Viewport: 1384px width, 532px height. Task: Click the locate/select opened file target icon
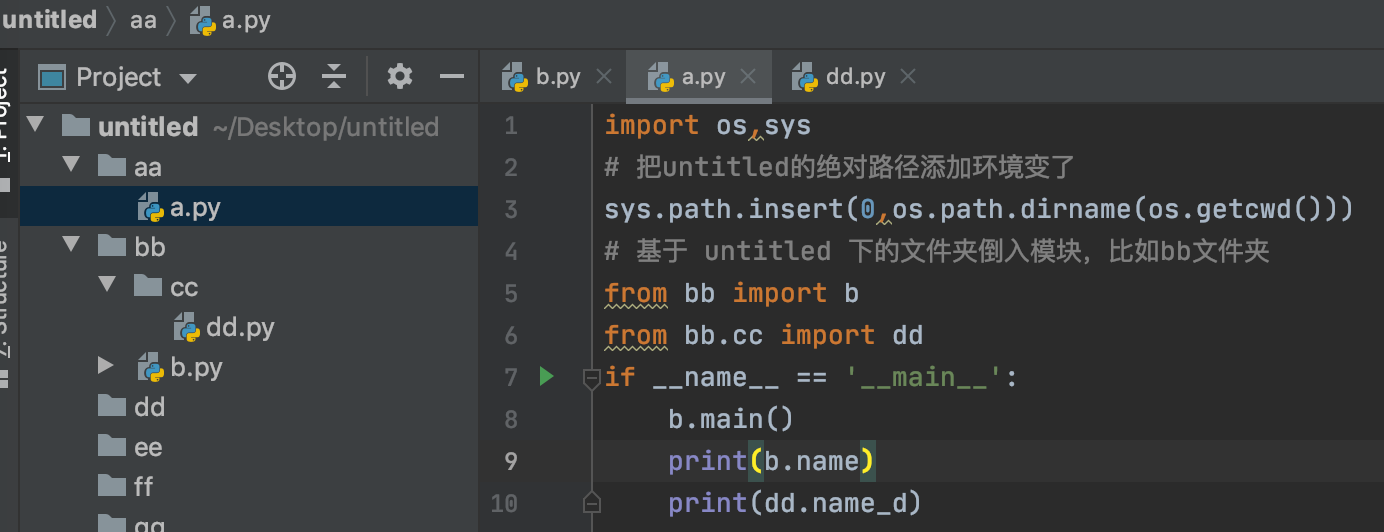pos(282,76)
